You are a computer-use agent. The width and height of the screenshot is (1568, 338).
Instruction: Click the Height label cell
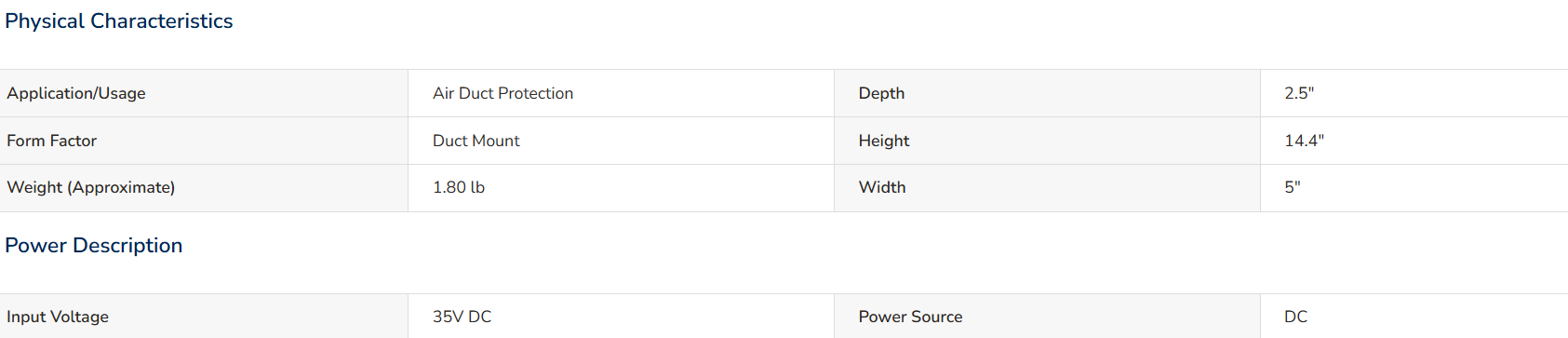[1047, 141]
